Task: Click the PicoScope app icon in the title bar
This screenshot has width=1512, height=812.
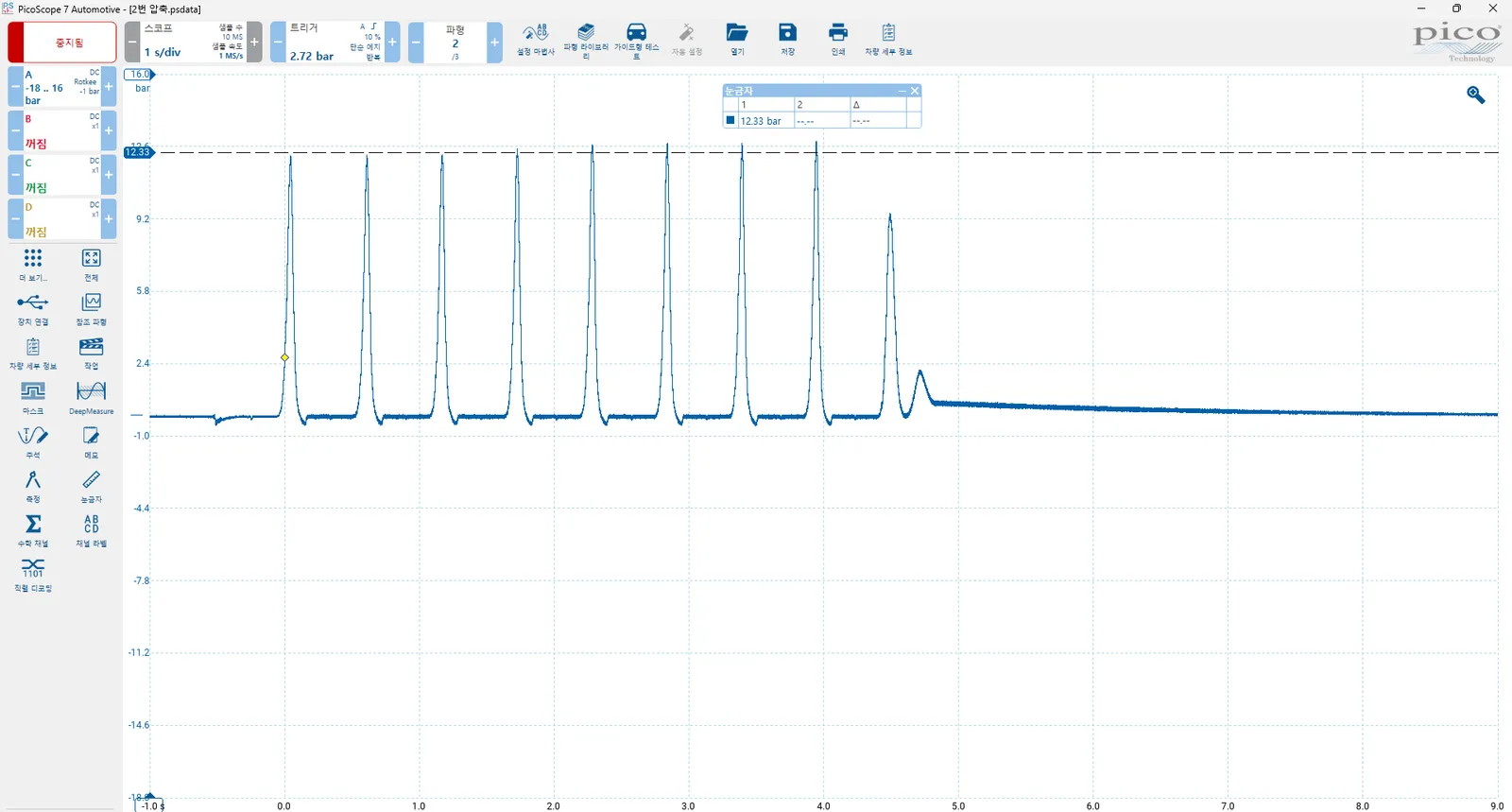Action: (x=8, y=9)
